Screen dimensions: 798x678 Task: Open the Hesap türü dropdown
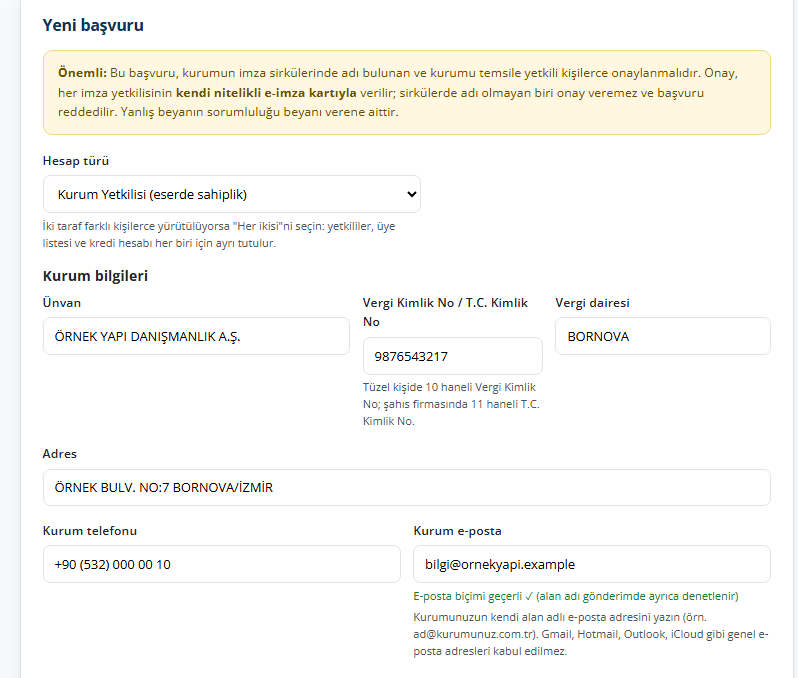[x=232, y=194]
